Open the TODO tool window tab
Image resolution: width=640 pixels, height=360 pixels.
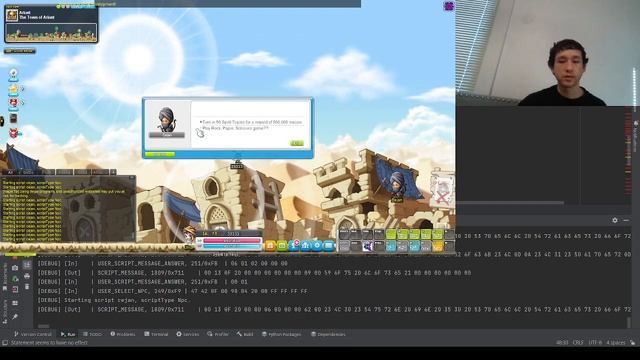point(92,334)
